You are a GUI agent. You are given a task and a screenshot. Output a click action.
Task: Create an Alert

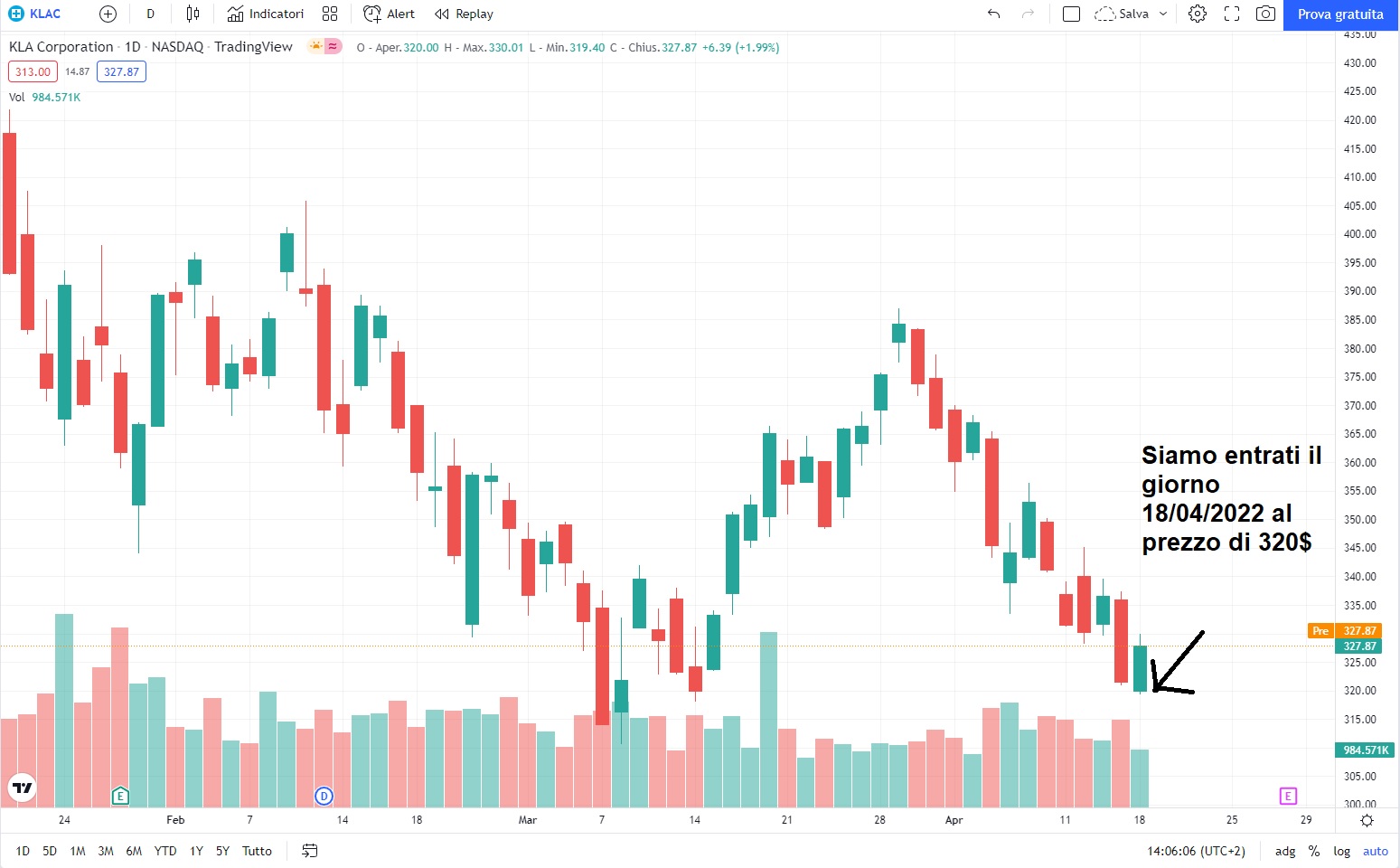coord(390,14)
